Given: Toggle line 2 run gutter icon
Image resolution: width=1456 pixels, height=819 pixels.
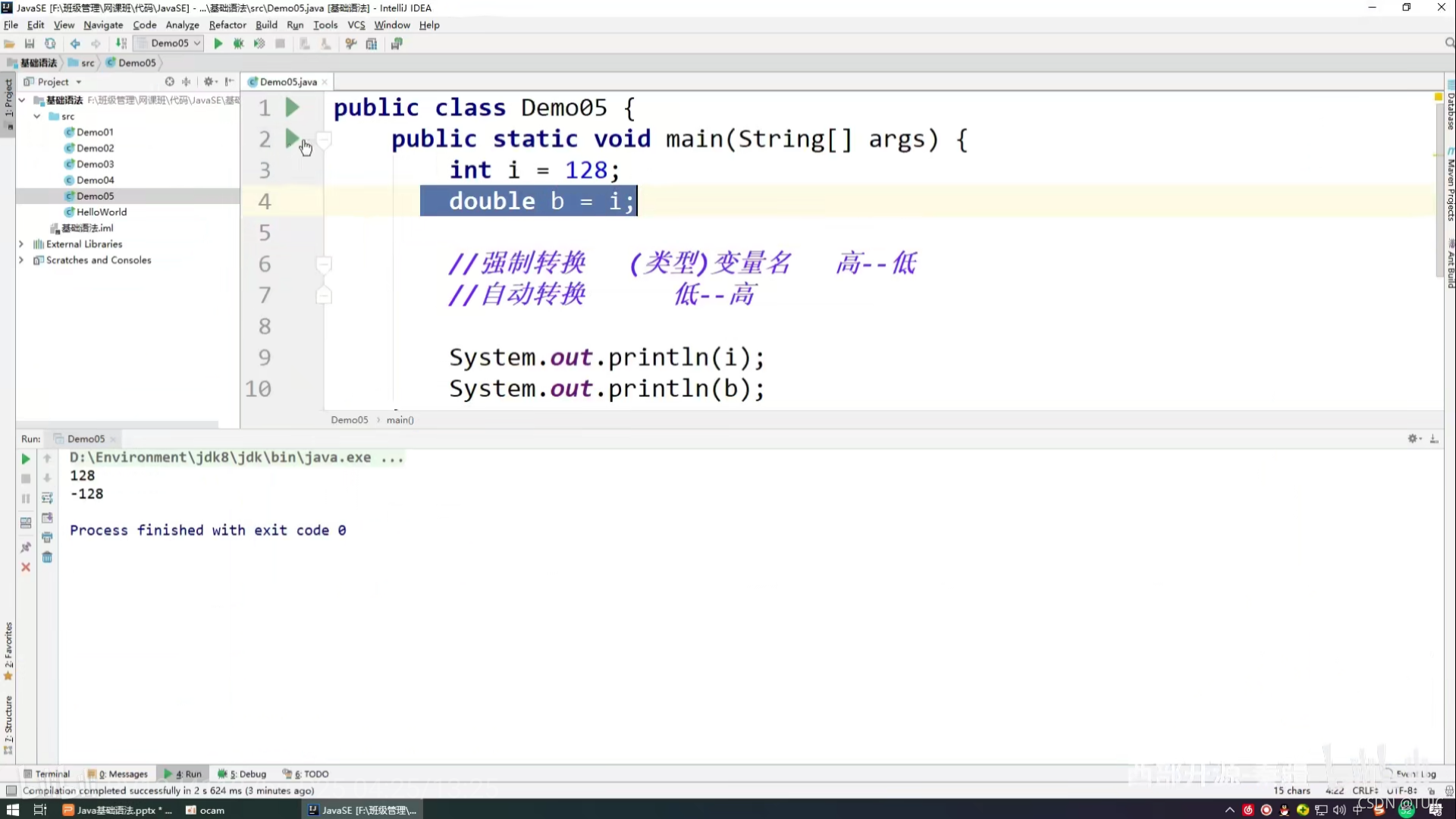Looking at the screenshot, I should tap(291, 139).
